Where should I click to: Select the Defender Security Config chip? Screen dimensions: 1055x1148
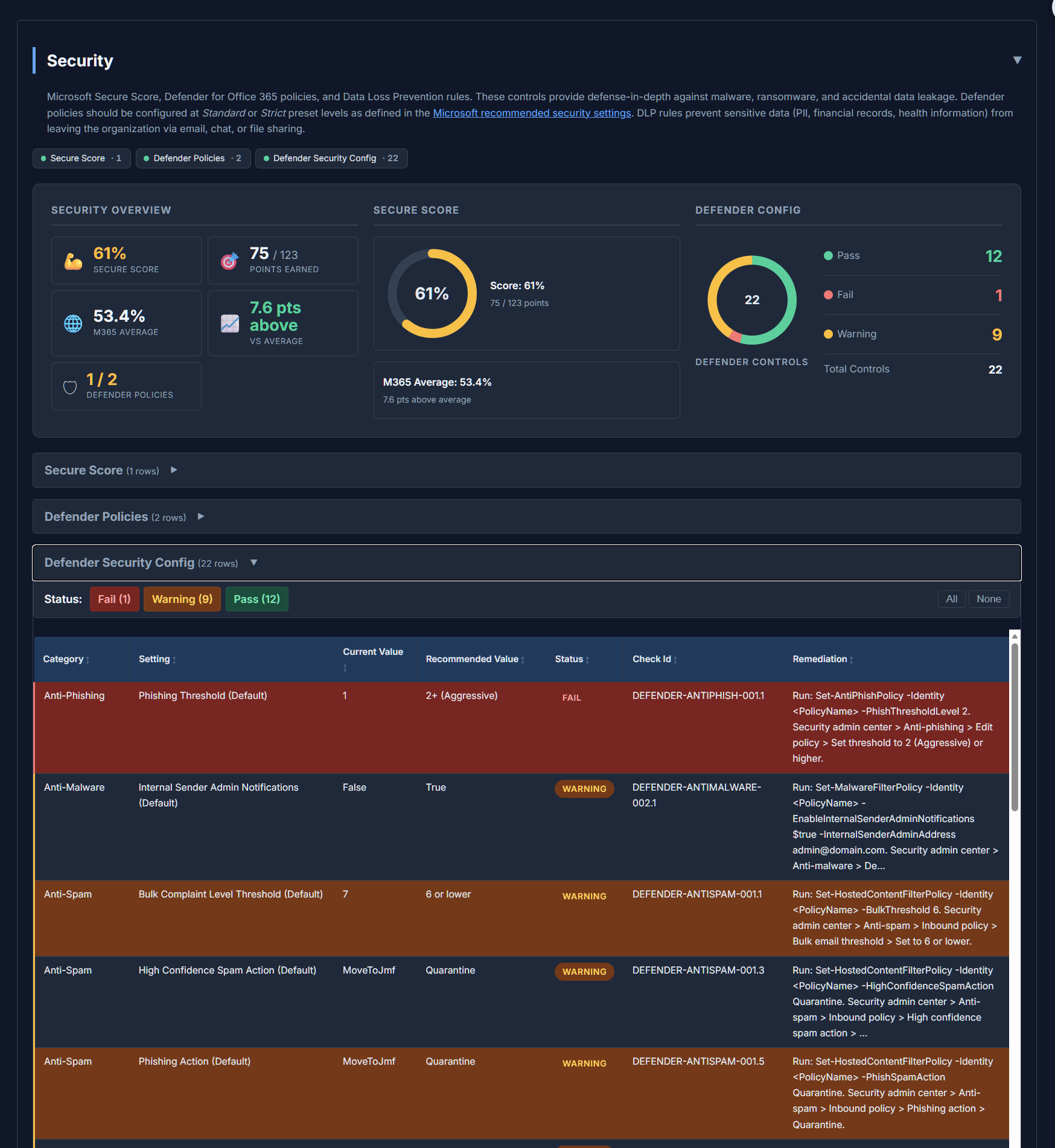[x=331, y=158]
